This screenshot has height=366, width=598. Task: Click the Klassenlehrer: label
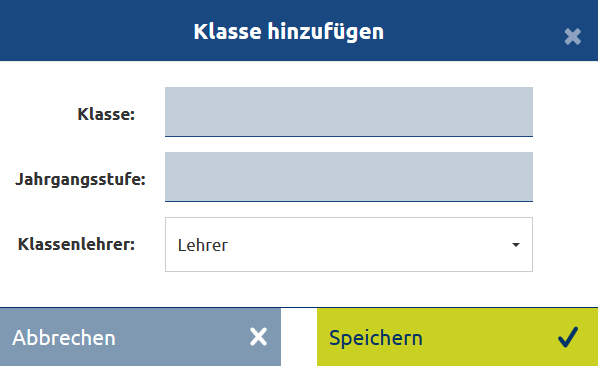(x=76, y=244)
